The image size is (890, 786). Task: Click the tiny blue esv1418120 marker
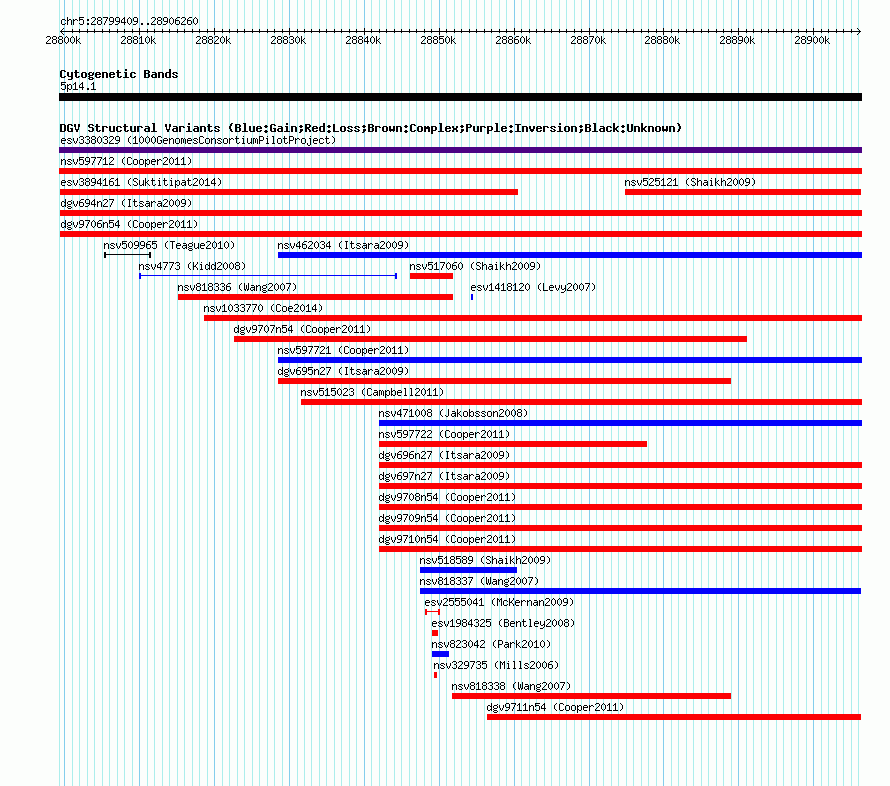[x=472, y=297]
